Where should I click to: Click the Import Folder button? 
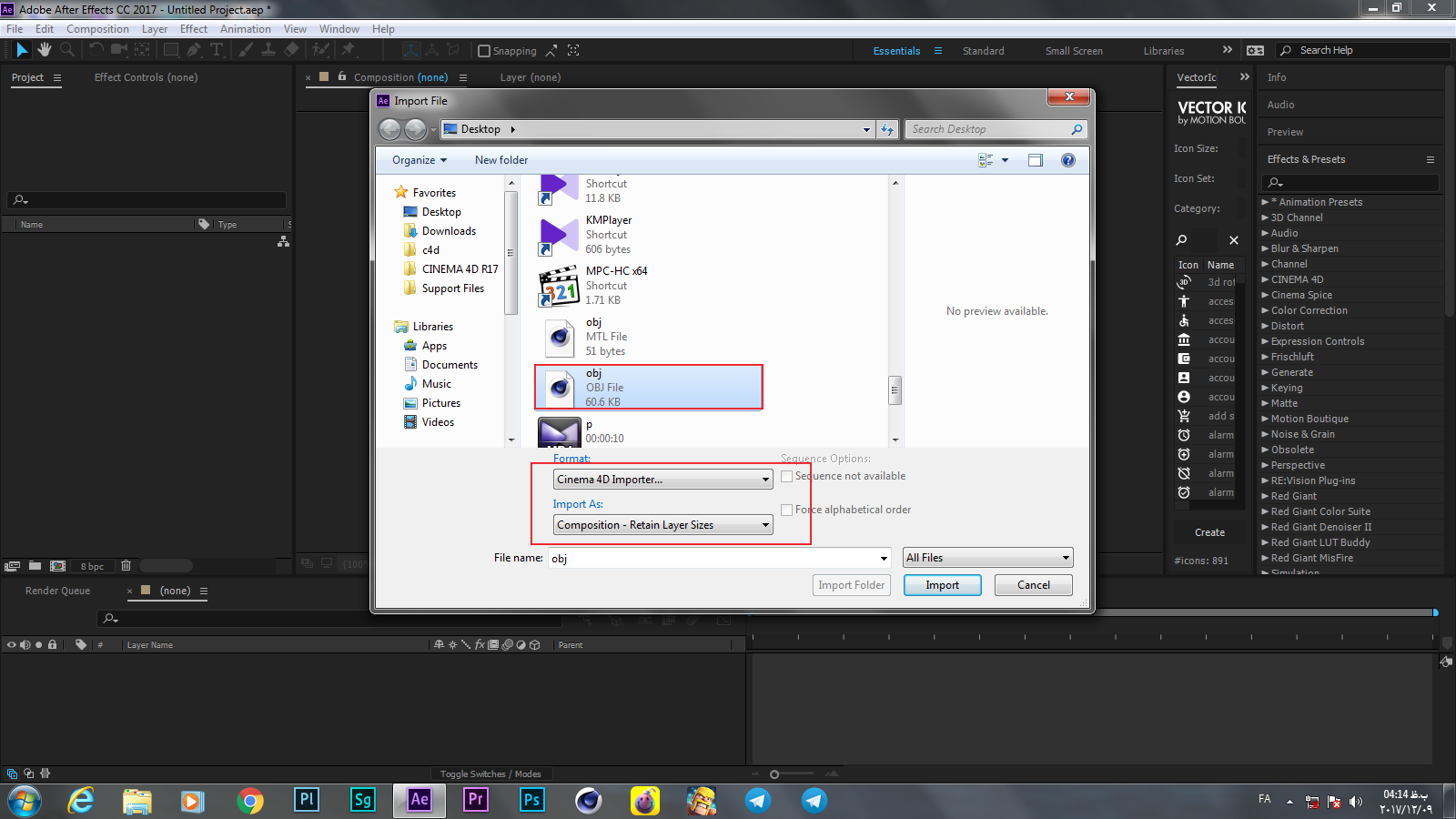pos(851,585)
